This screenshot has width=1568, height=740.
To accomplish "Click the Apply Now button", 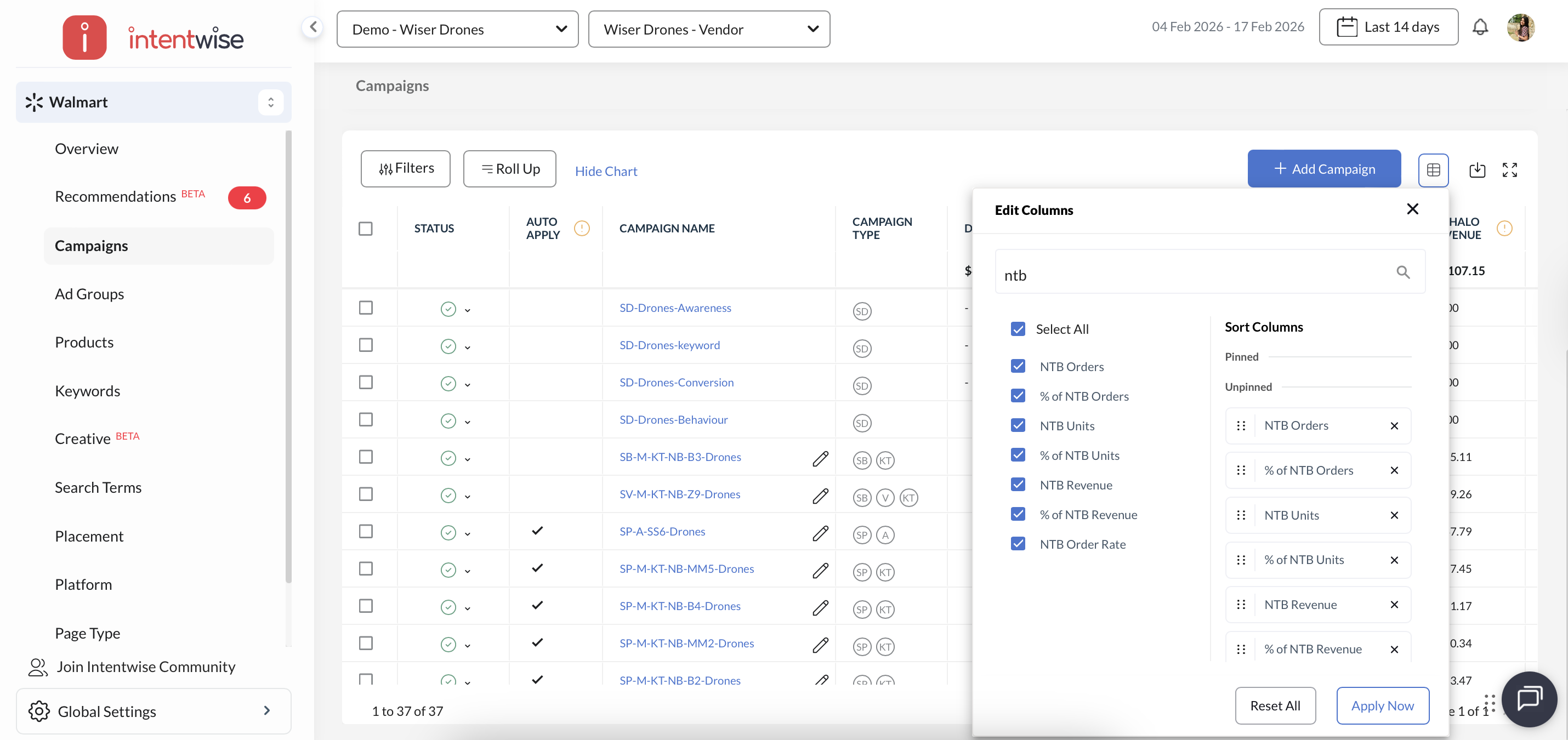I will [x=1382, y=705].
